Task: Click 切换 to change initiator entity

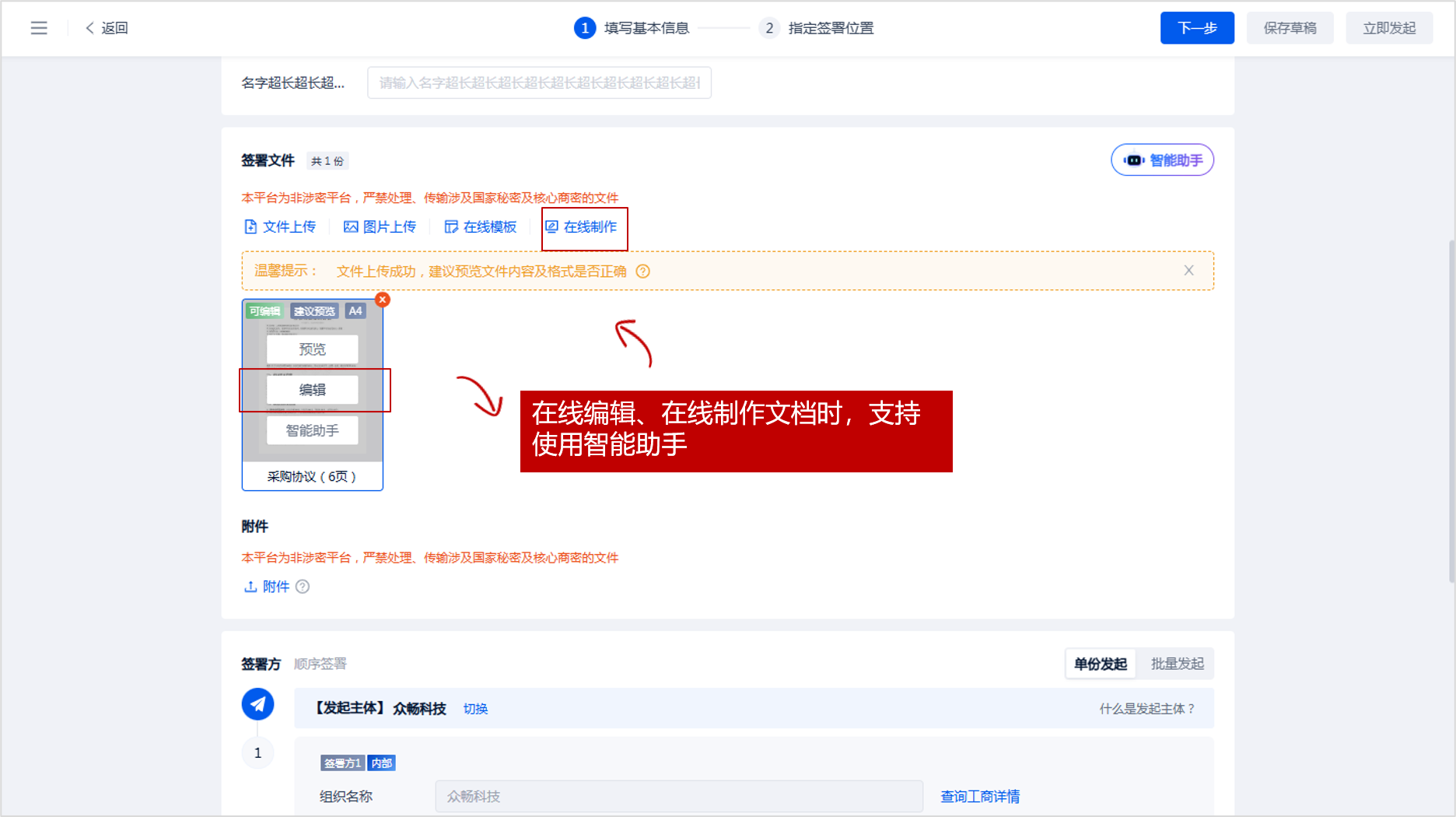Action: pyautogui.click(x=475, y=709)
